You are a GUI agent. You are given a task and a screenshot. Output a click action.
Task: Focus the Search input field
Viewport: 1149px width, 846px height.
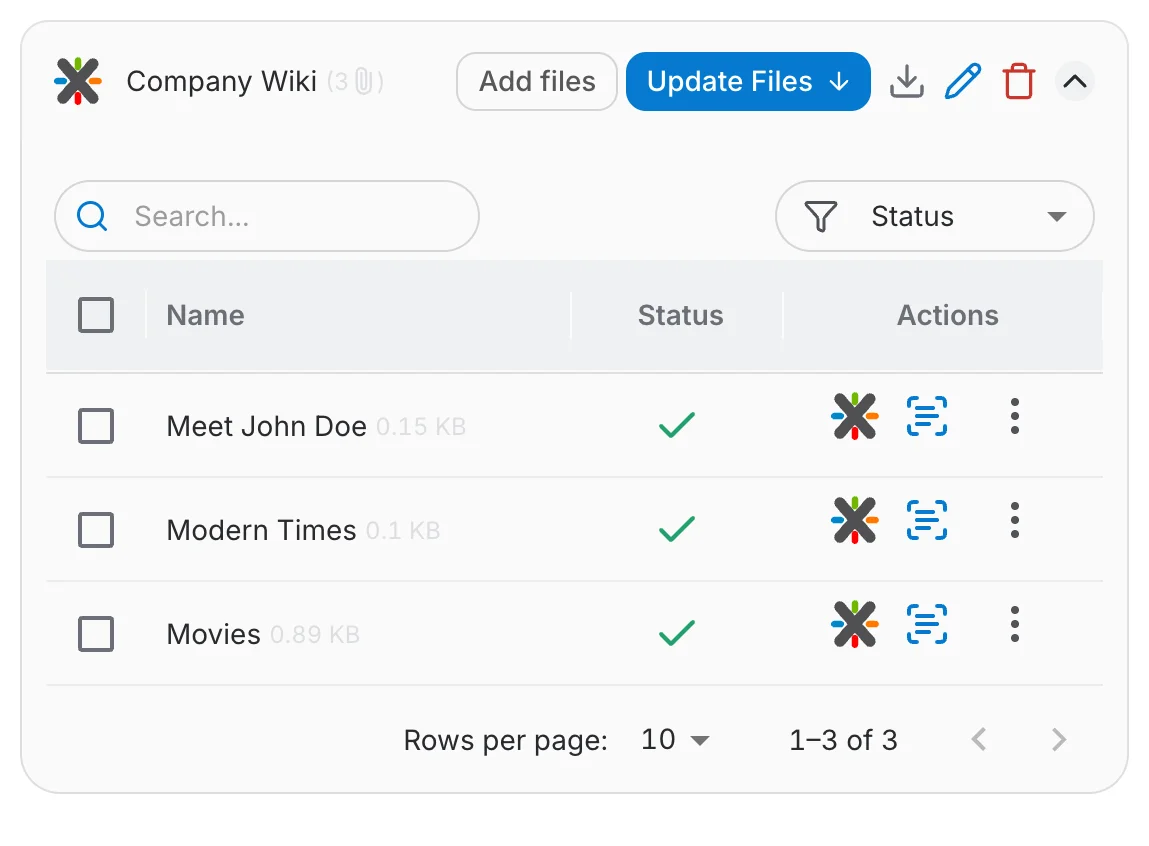(267, 216)
